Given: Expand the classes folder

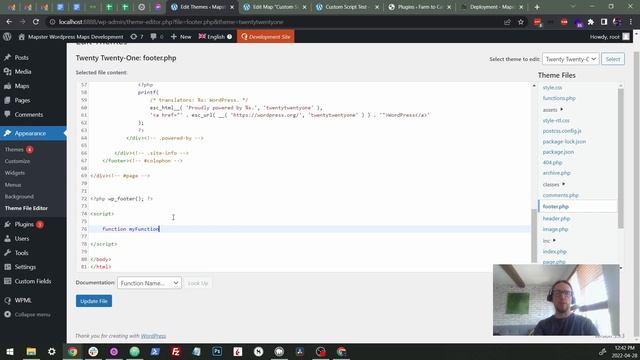Looking at the screenshot, I should (554, 184).
